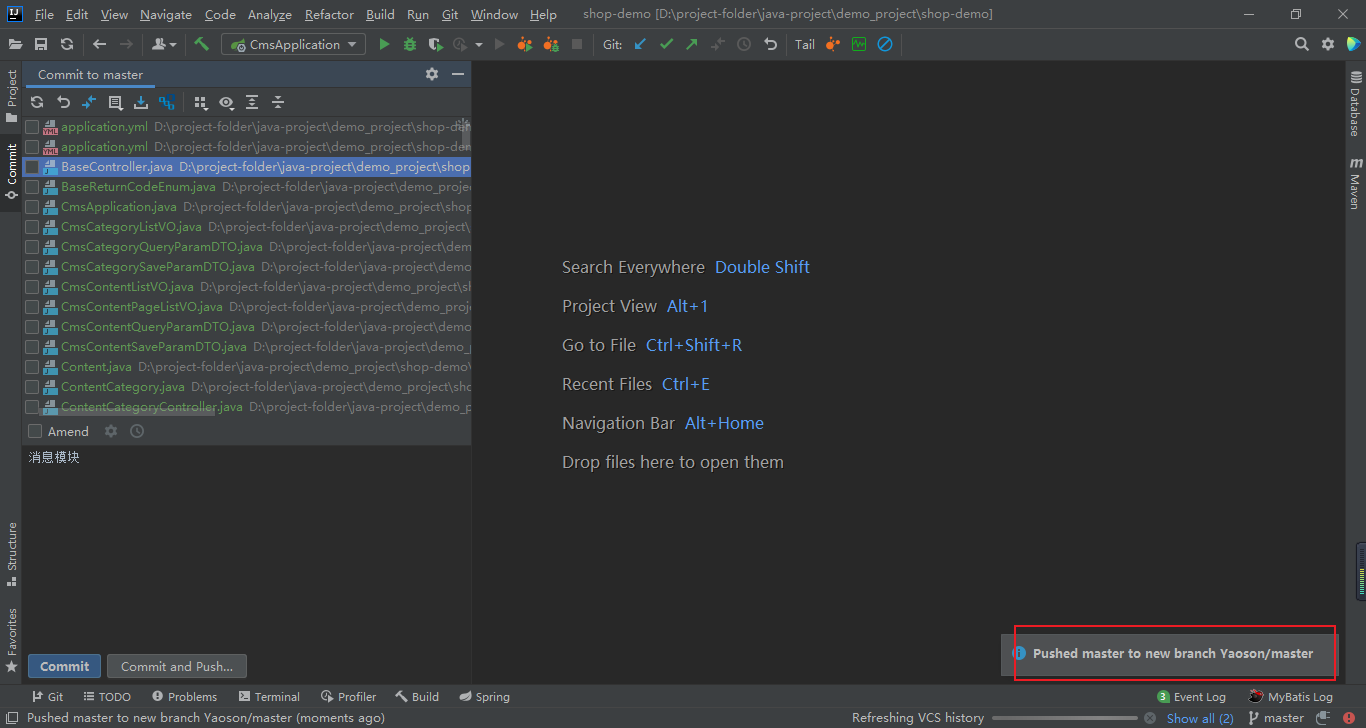Open the File menu

[44, 15]
